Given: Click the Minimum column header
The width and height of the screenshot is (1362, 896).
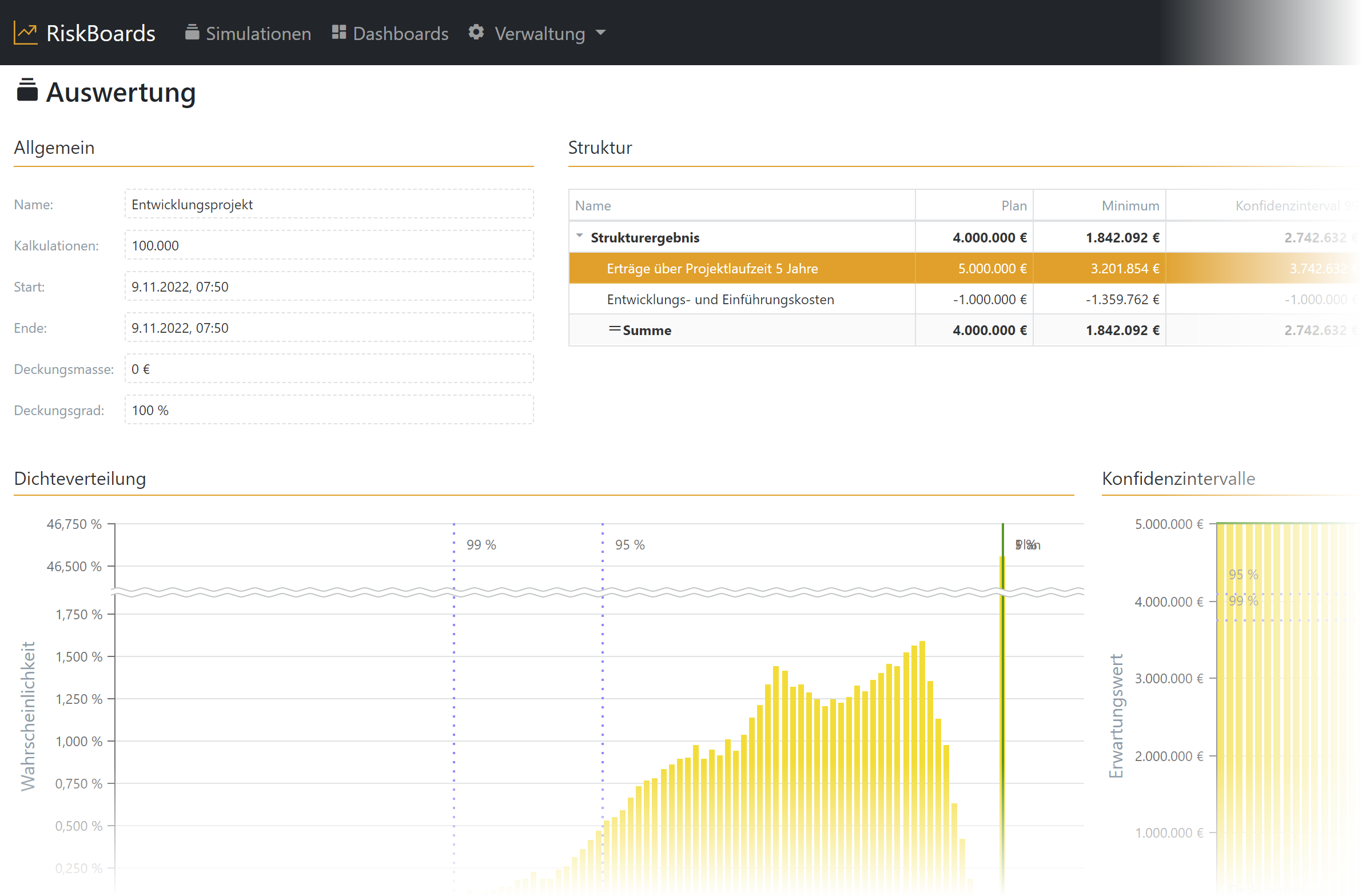Looking at the screenshot, I should tap(1130, 205).
